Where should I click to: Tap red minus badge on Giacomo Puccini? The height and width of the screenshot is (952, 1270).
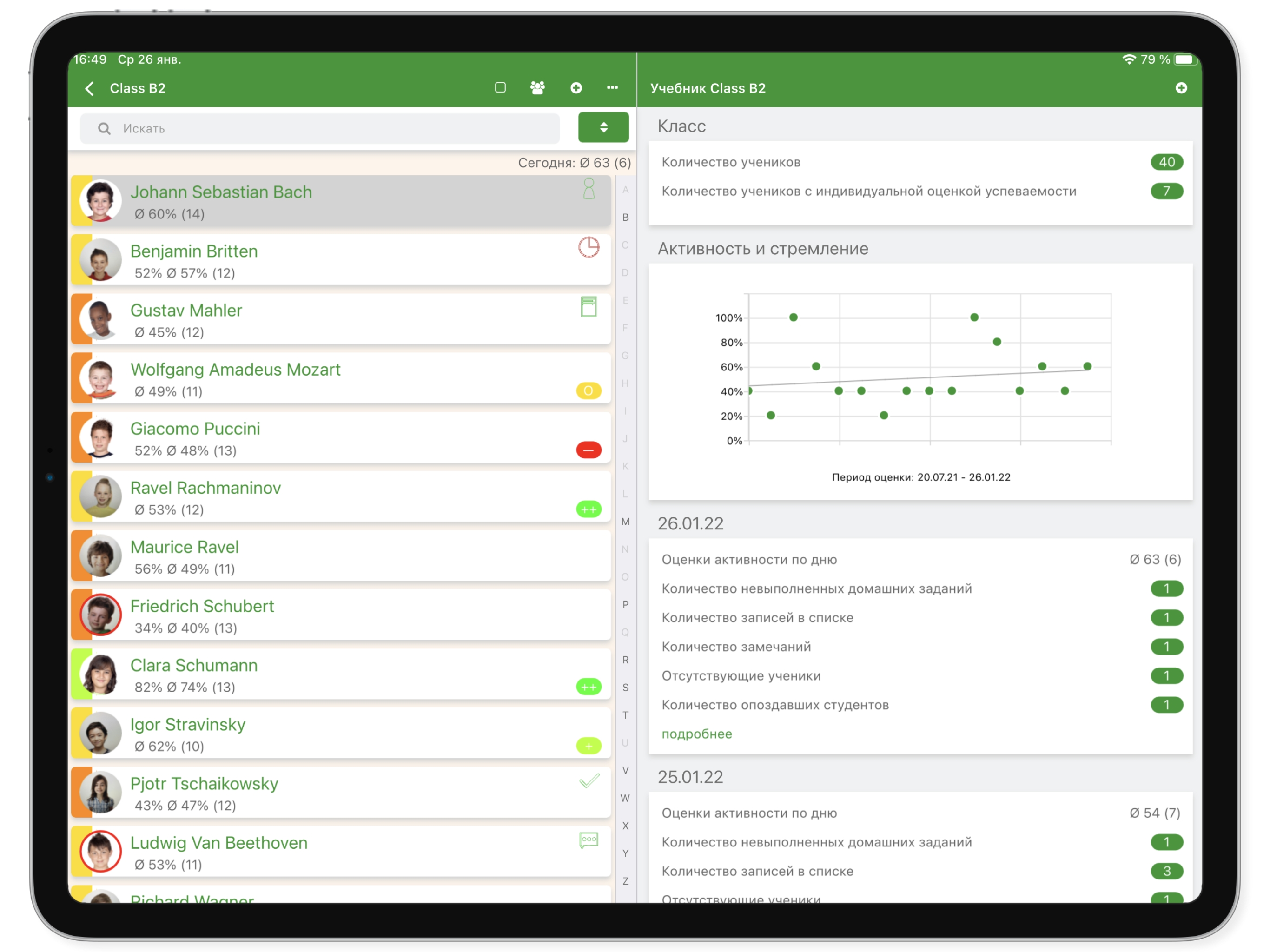point(589,450)
